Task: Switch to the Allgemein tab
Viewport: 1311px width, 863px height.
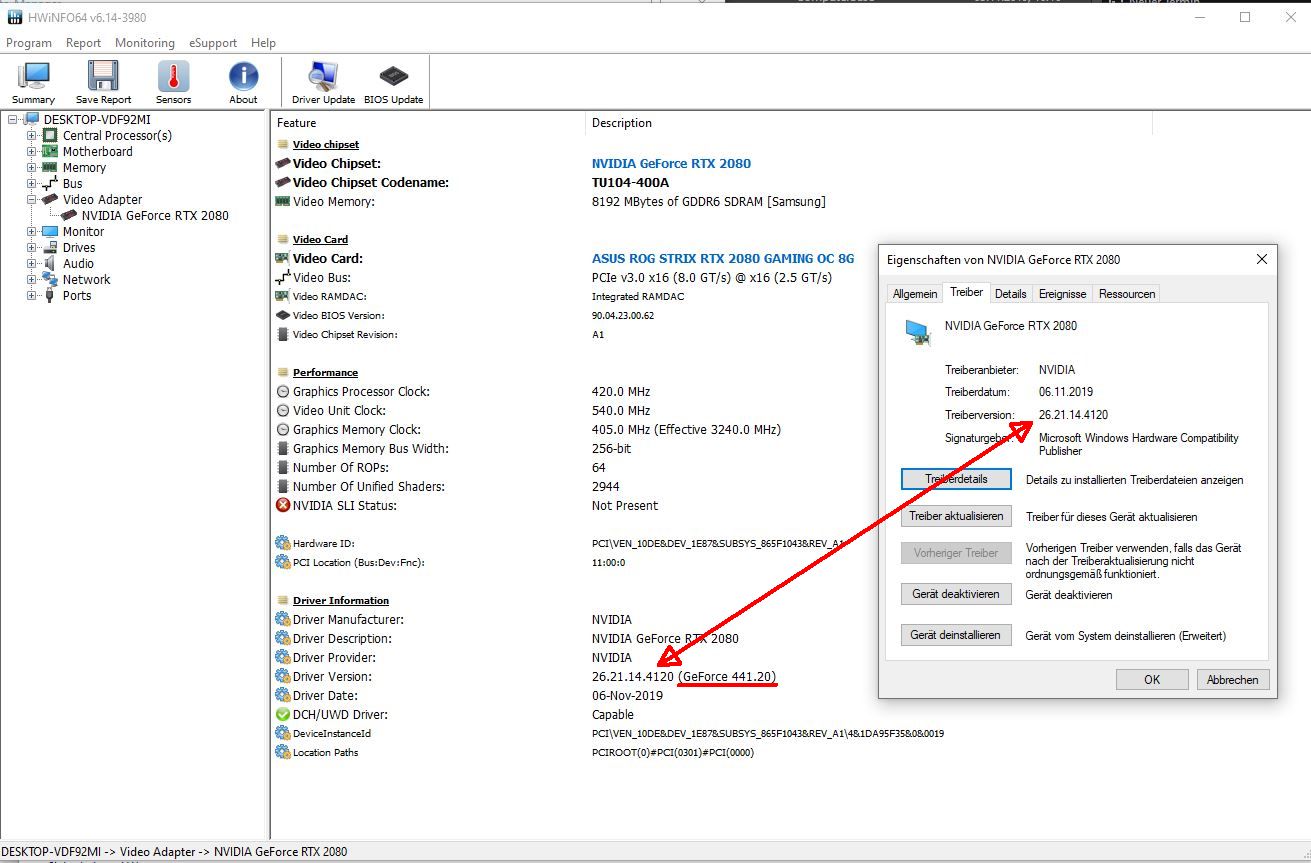Action: [x=915, y=294]
